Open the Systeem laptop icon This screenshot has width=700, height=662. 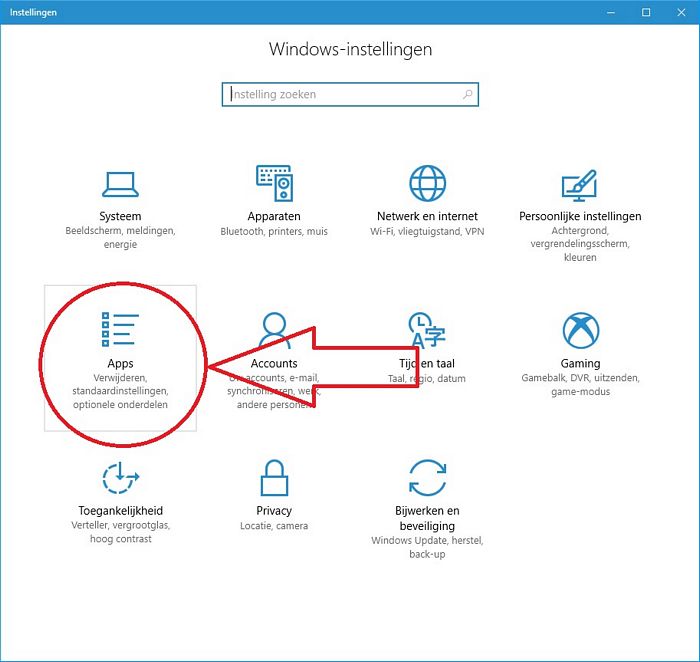(120, 184)
